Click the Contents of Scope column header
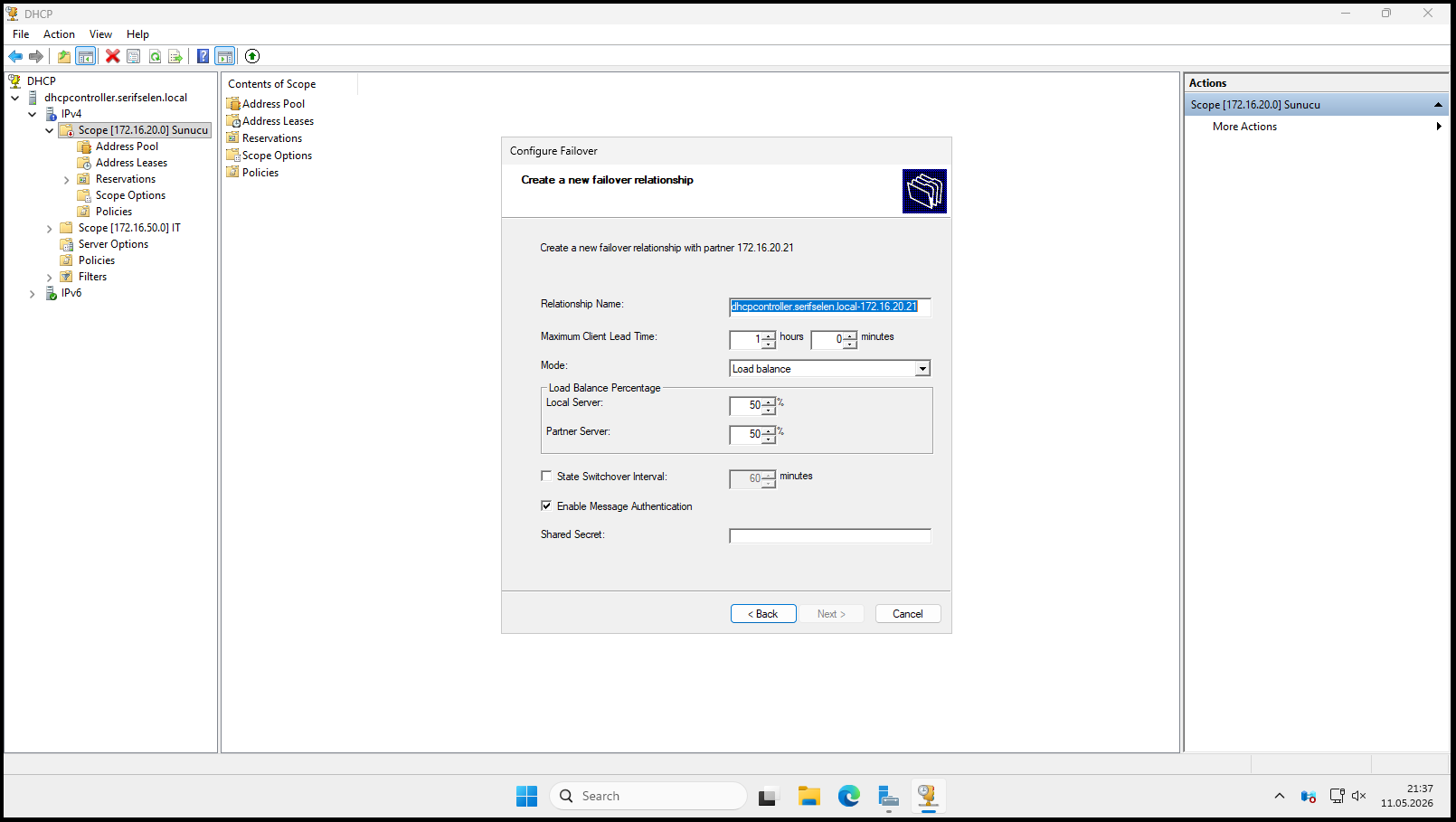1456x822 pixels. point(289,84)
